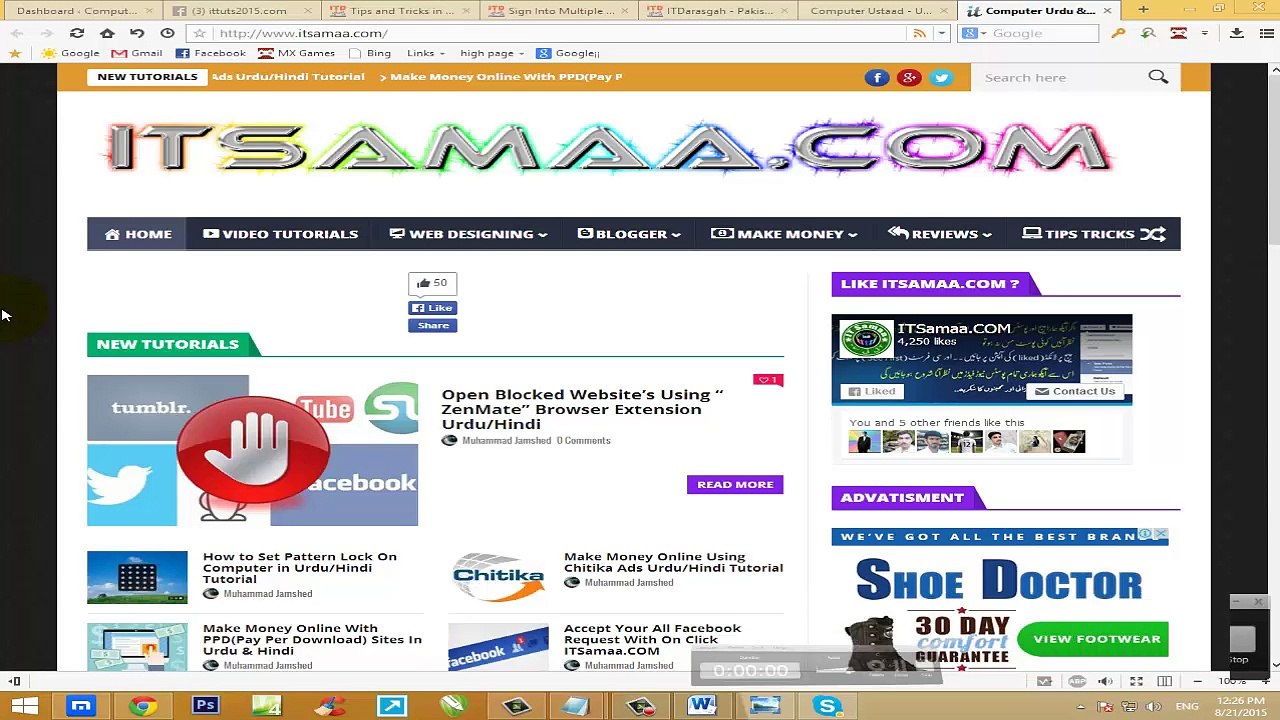The image size is (1280, 720).
Task: Go to browser home page icon
Action: [x=107, y=33]
